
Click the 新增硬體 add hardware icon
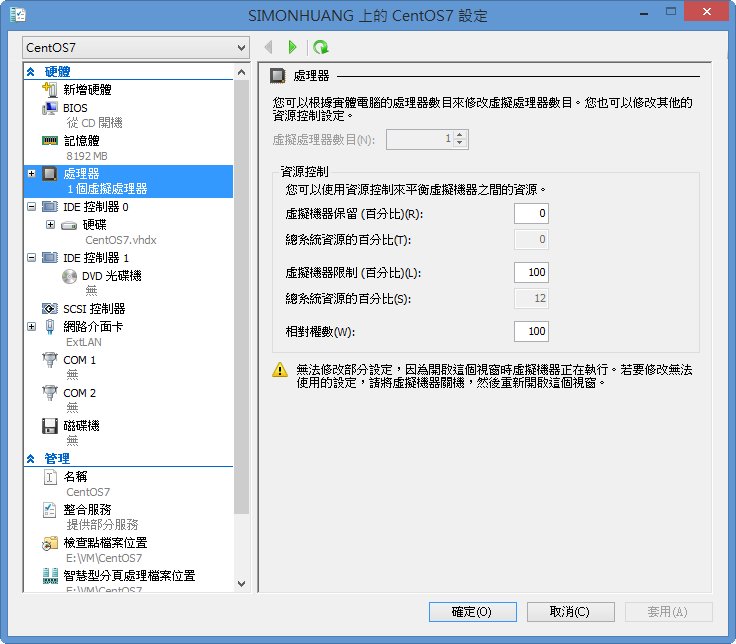click(50, 89)
